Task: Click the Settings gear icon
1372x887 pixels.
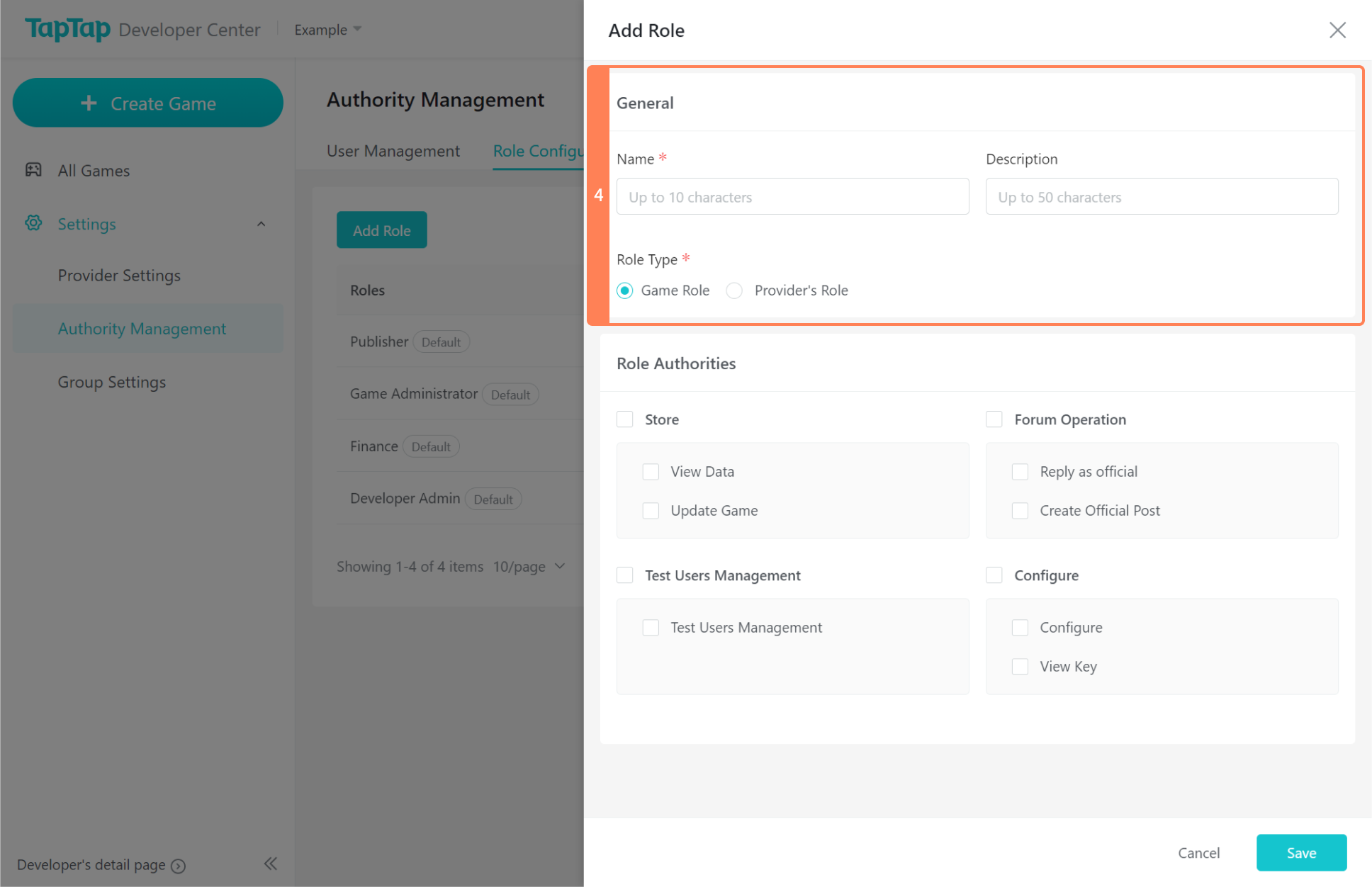Action: pos(33,223)
